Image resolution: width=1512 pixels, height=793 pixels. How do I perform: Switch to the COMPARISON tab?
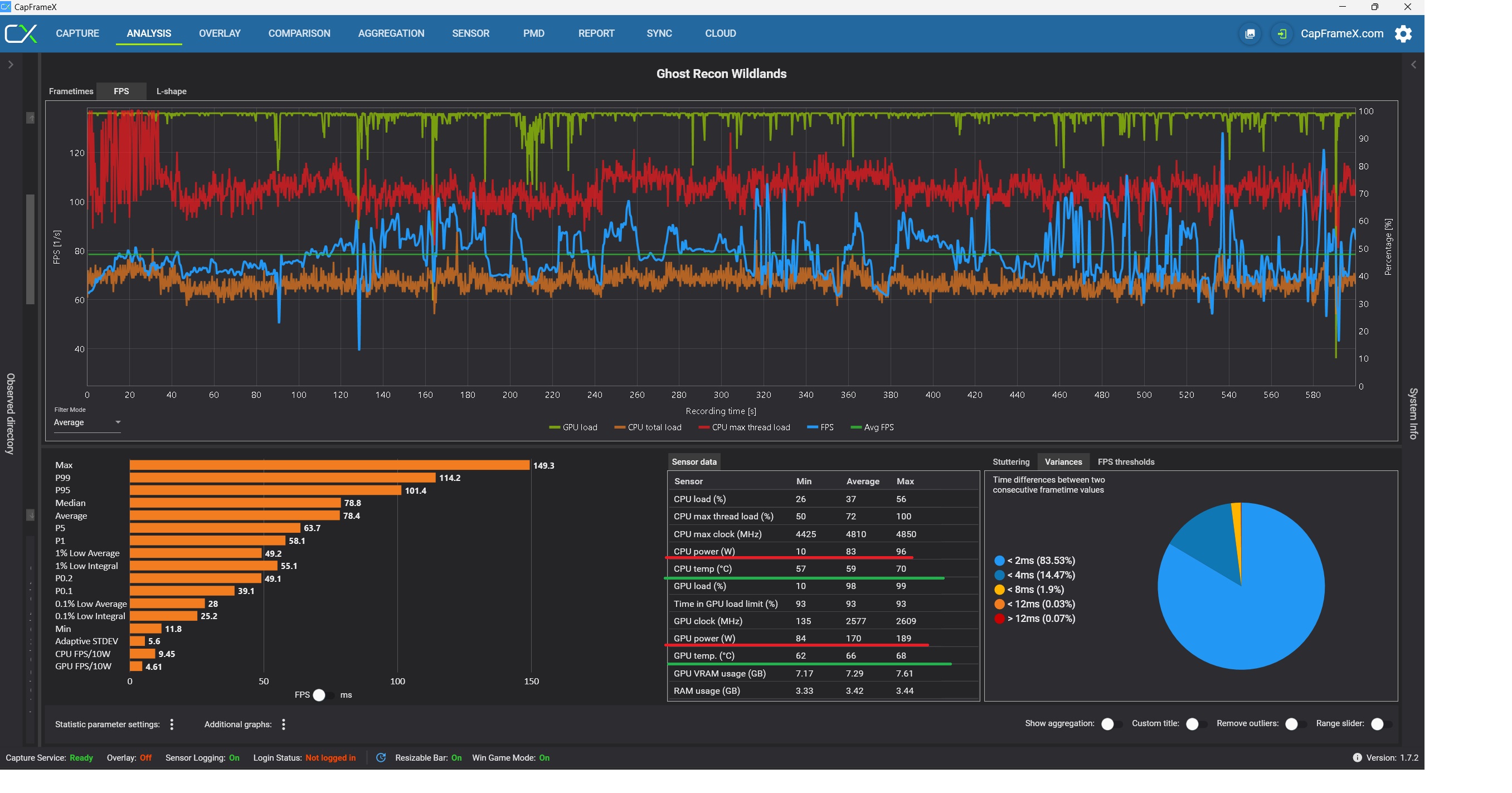click(x=299, y=33)
